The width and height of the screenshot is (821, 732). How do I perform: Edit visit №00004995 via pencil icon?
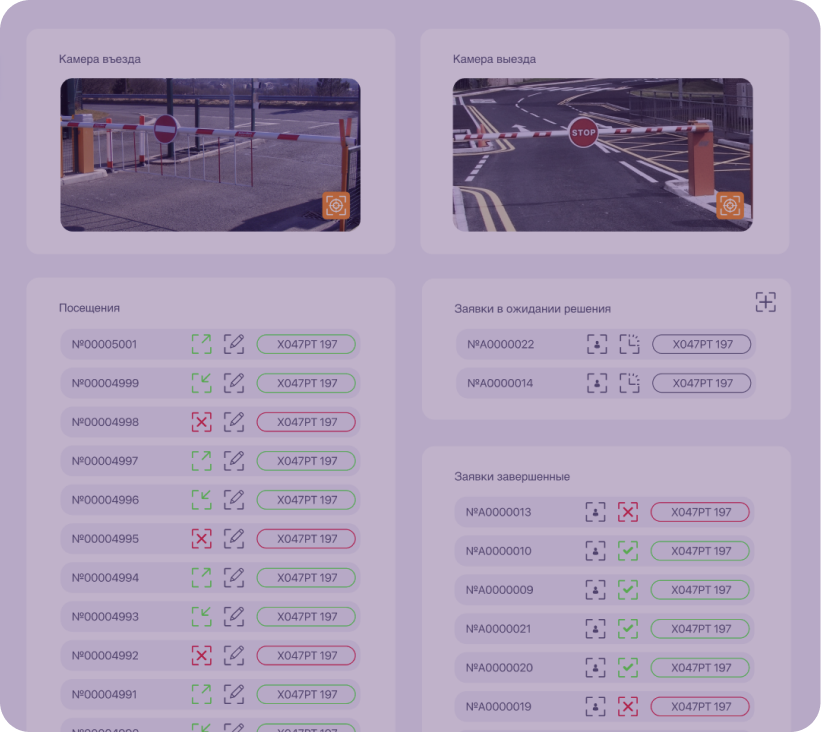[x=234, y=539]
